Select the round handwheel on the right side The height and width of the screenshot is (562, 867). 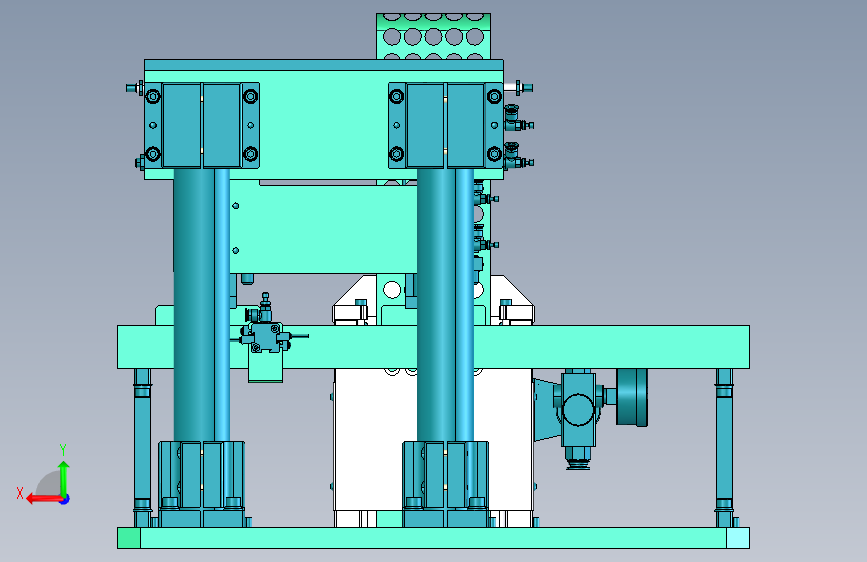[632, 397]
